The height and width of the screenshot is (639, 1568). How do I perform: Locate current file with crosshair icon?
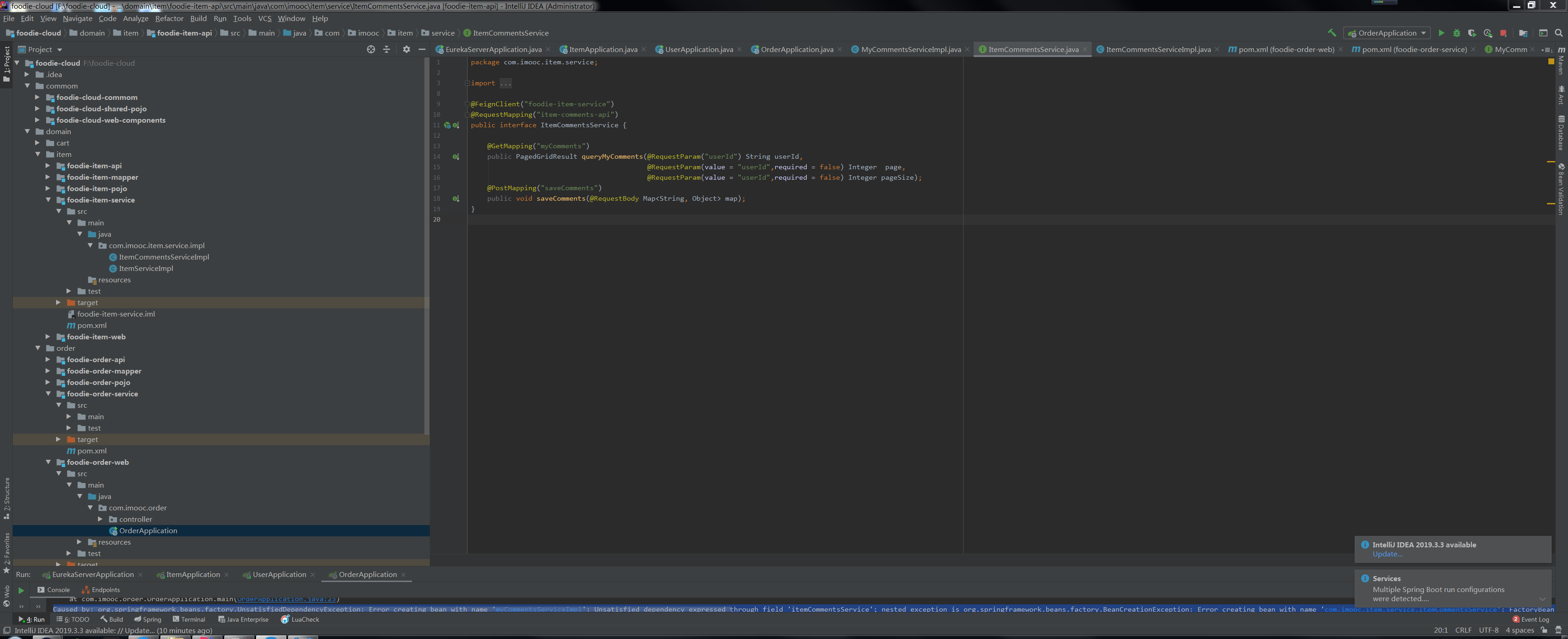[371, 49]
